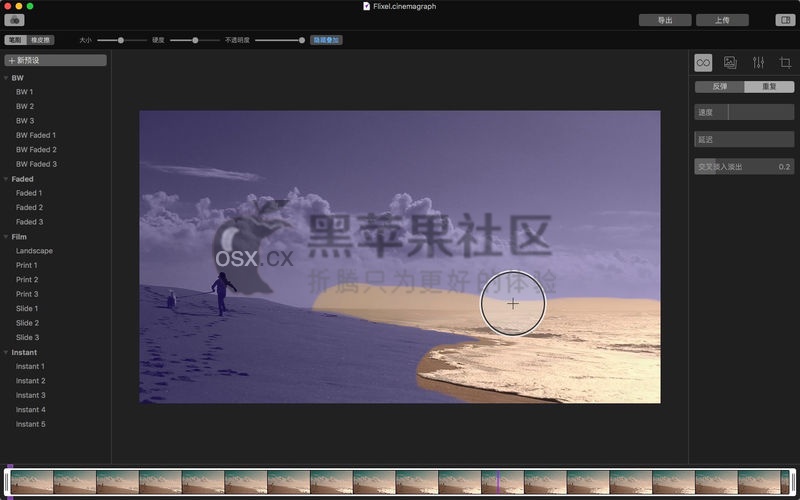Paint mask at the brush cursor circle
This screenshot has width=800, height=500.
(x=513, y=304)
